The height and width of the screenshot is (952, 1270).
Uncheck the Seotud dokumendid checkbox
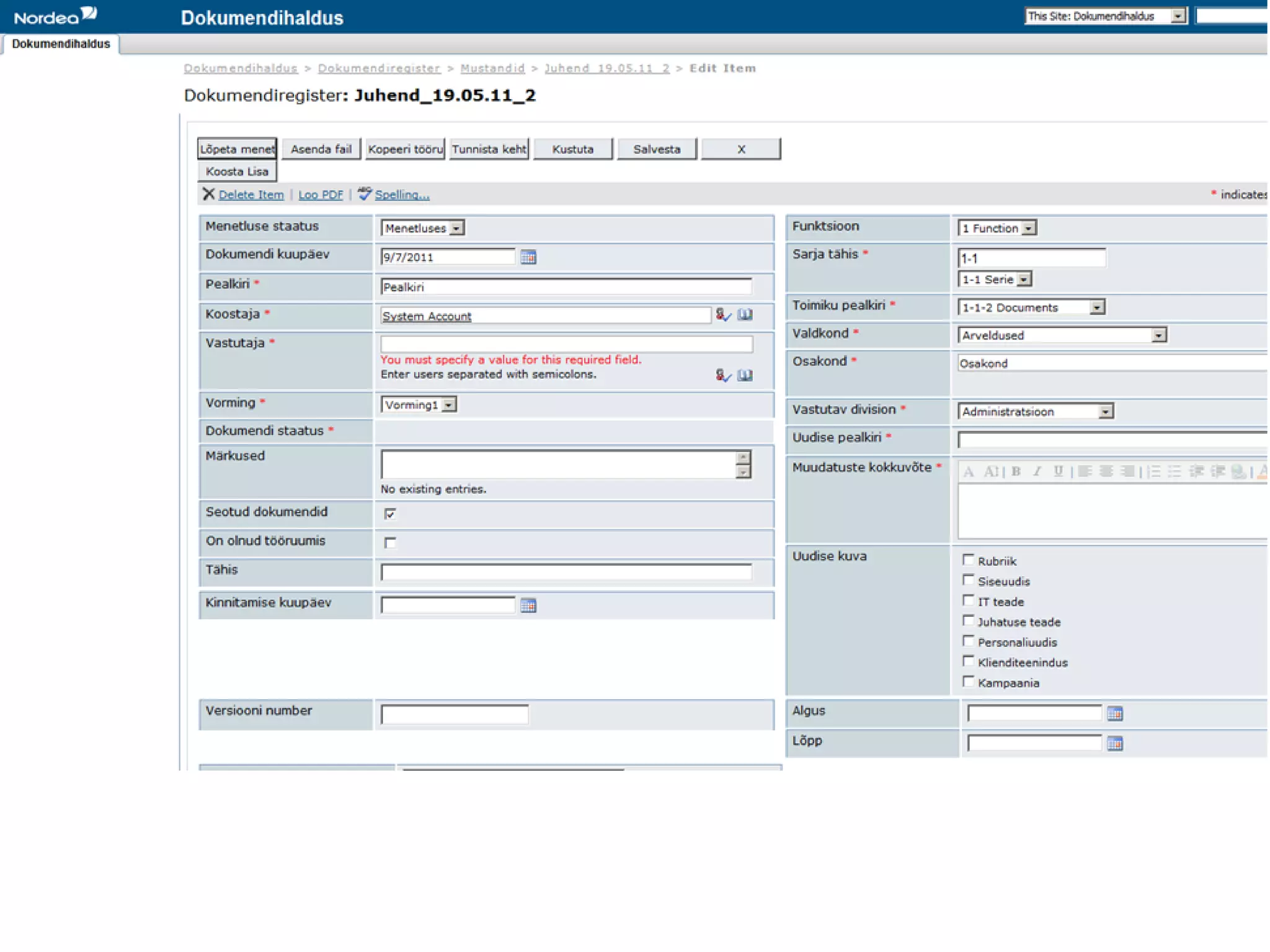390,513
